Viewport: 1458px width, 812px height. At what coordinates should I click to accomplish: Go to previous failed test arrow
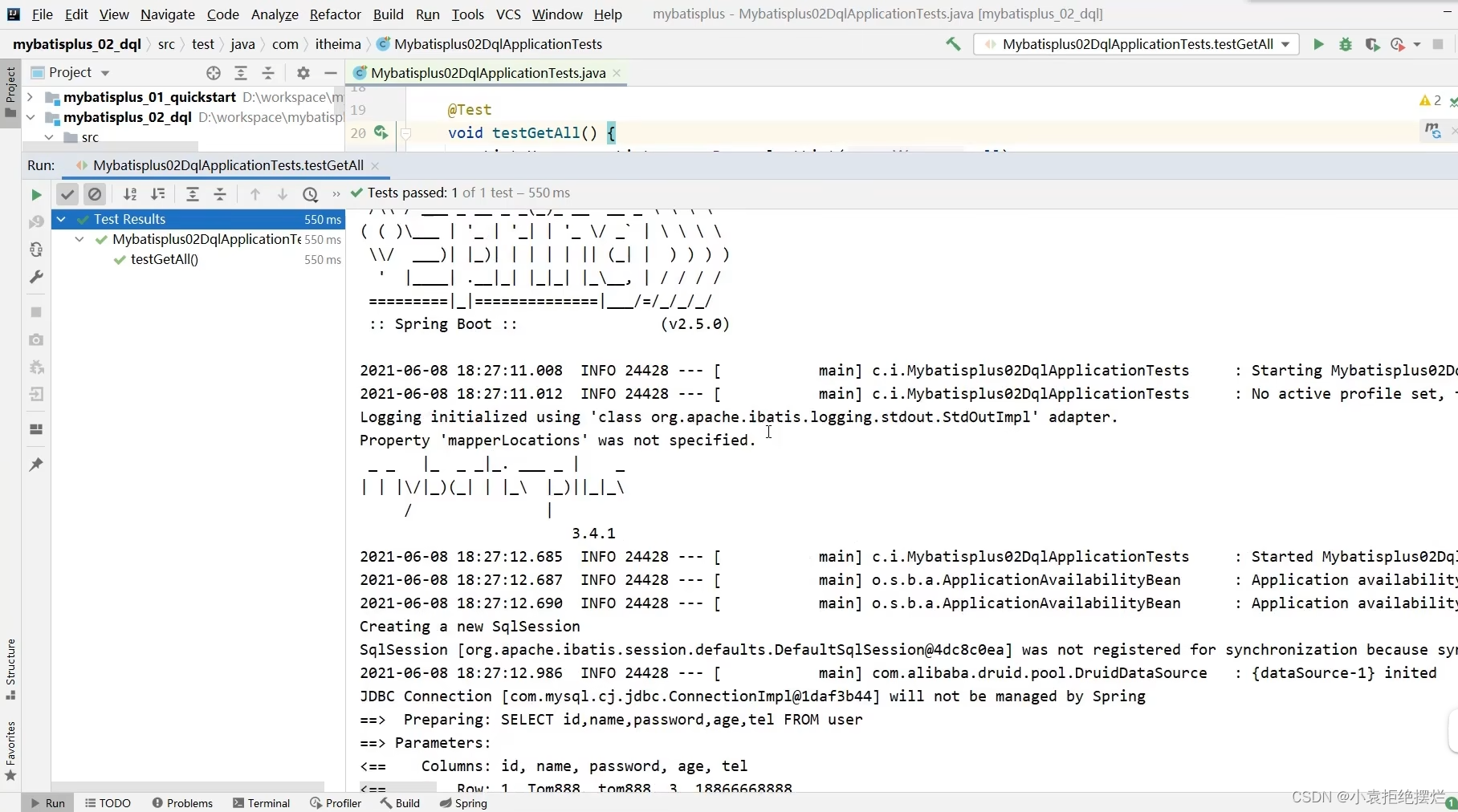coord(255,194)
